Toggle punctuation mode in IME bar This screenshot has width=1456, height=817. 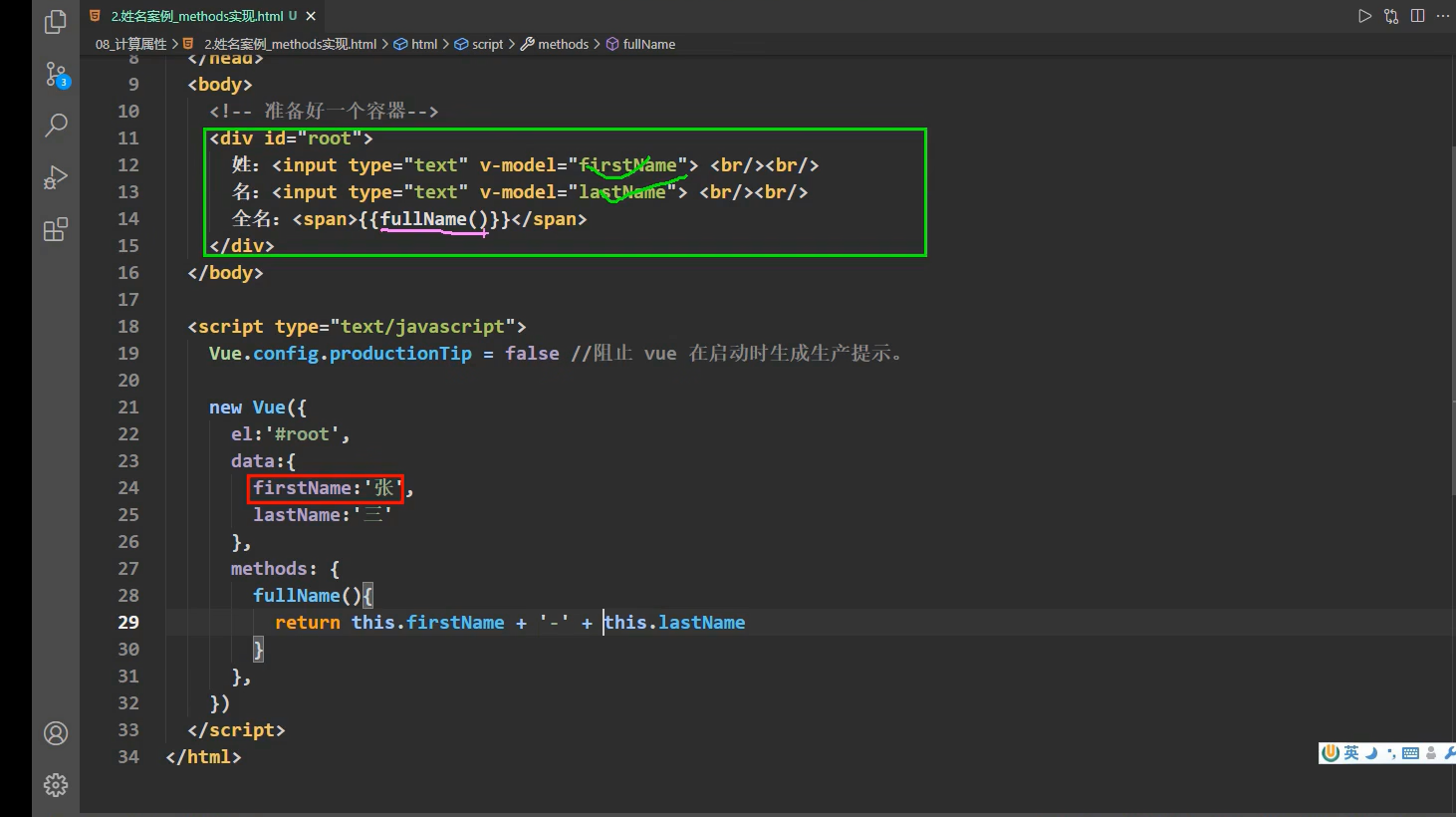[x=1391, y=753]
